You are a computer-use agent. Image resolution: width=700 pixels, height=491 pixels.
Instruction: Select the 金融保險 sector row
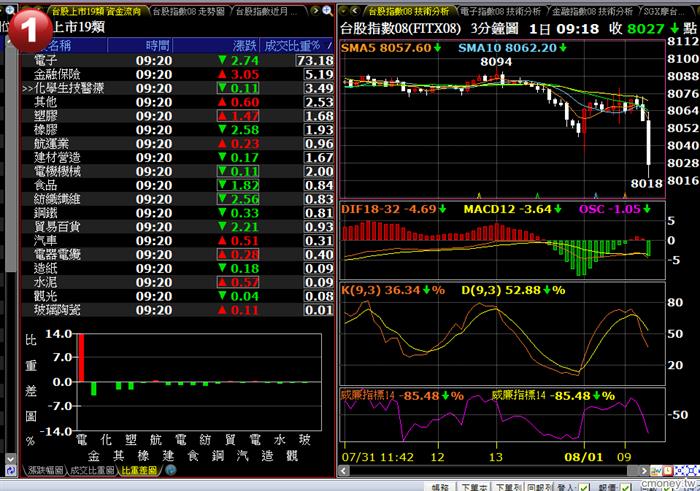tap(178, 74)
